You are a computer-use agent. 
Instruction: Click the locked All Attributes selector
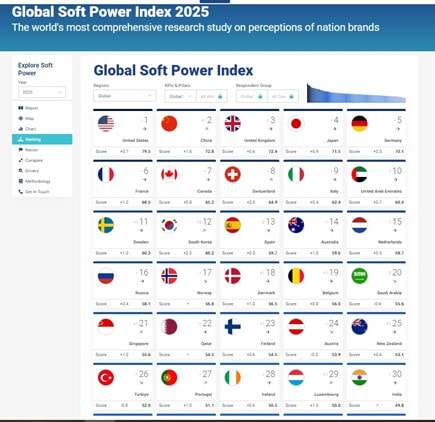(212, 96)
